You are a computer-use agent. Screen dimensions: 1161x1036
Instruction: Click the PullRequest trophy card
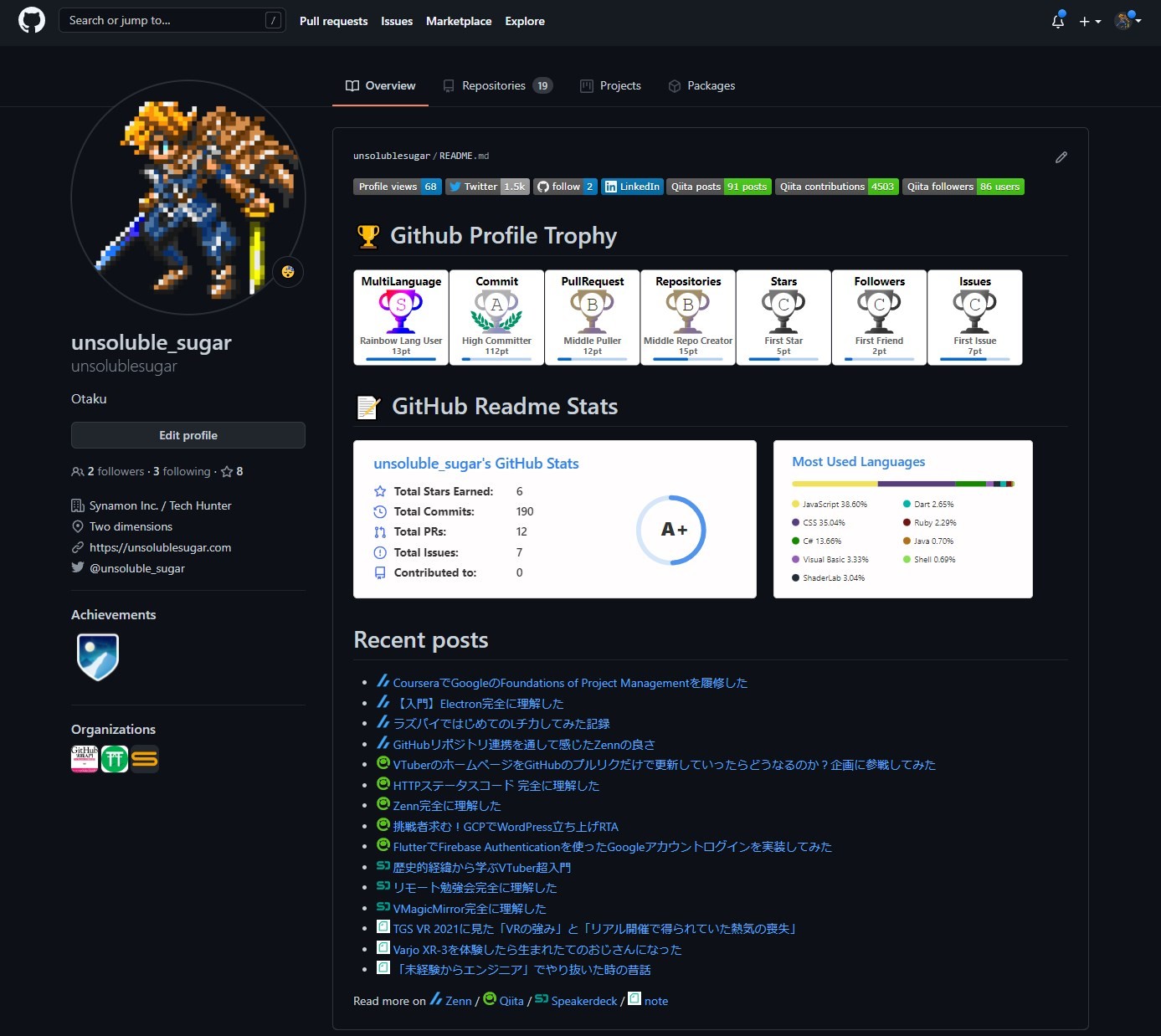click(x=592, y=317)
